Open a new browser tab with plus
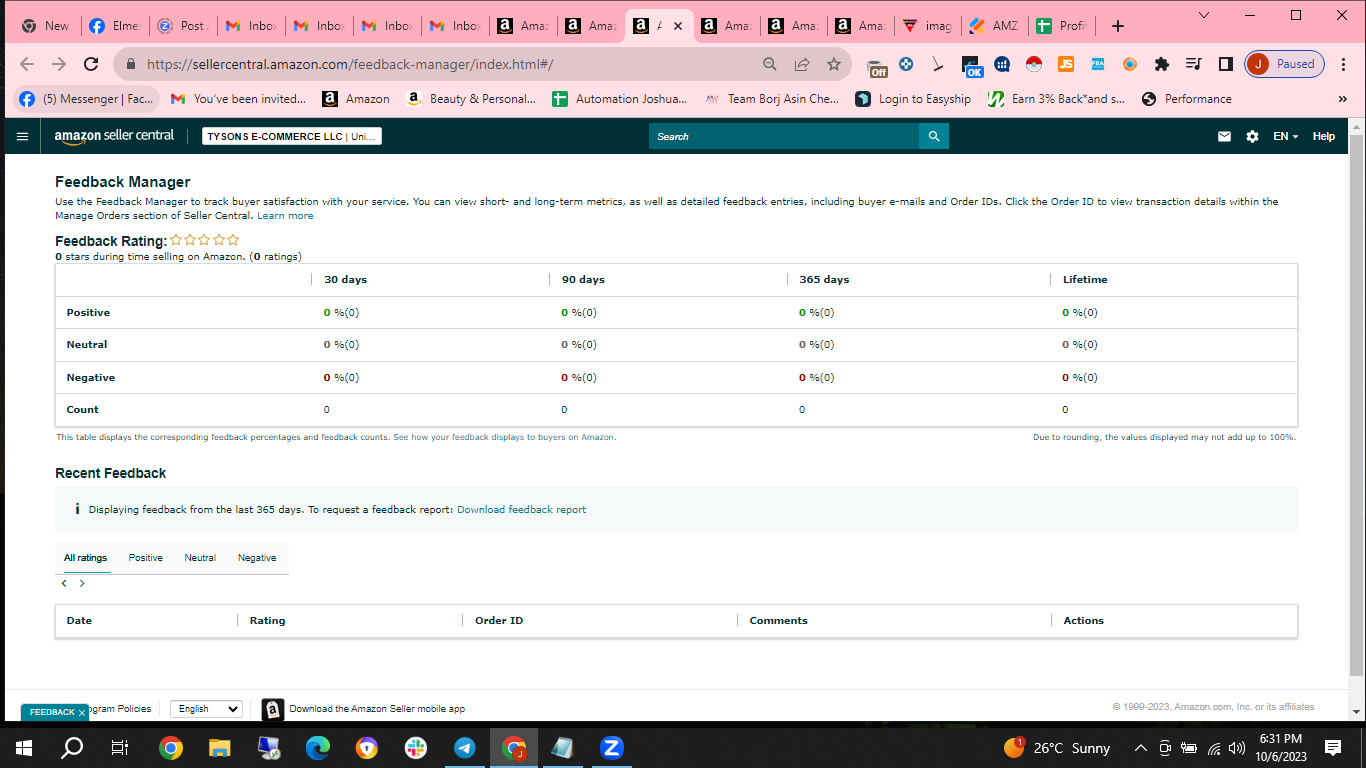 [x=1118, y=26]
